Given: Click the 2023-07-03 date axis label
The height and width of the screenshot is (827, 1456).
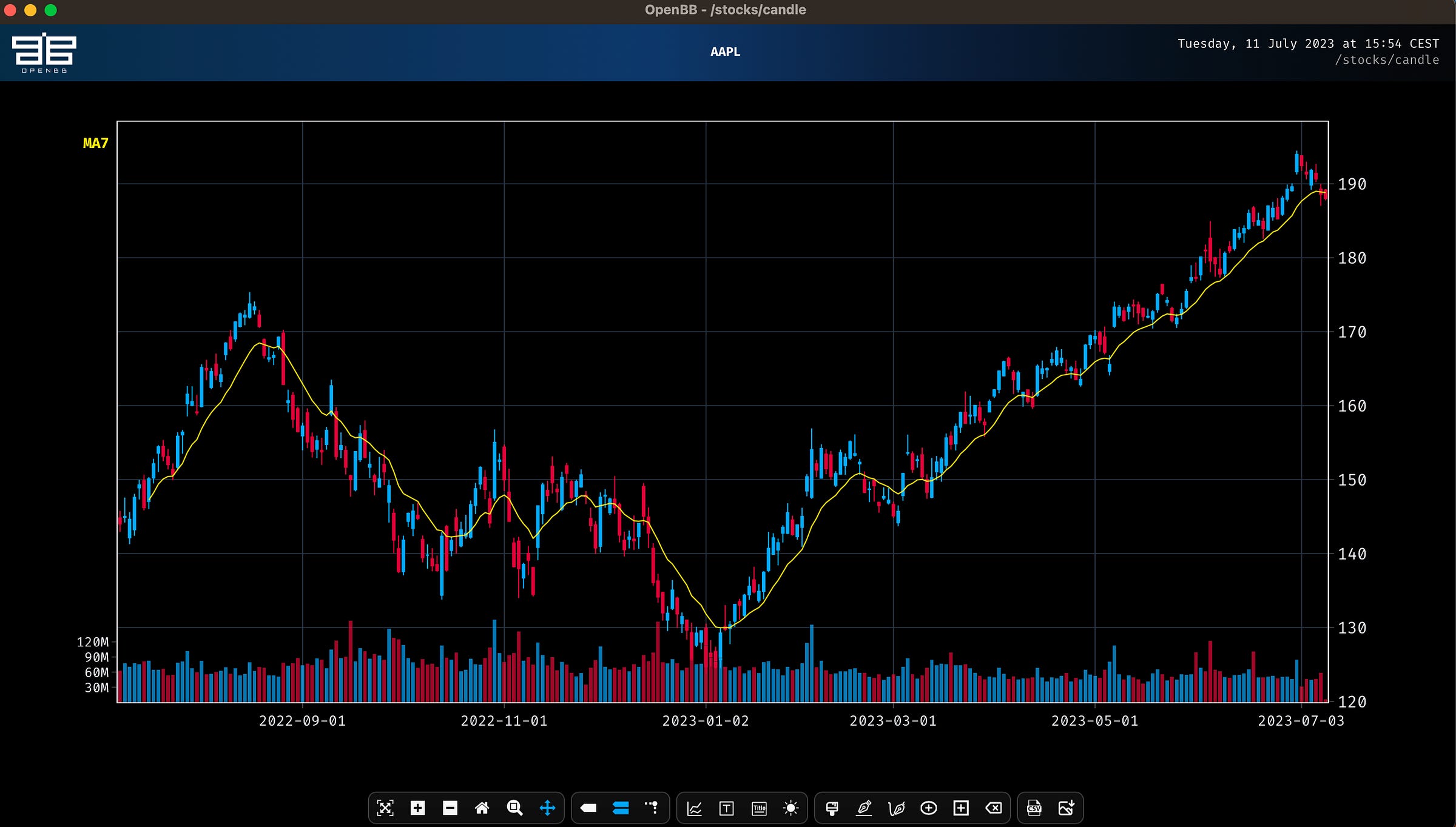Looking at the screenshot, I should click(x=1301, y=721).
